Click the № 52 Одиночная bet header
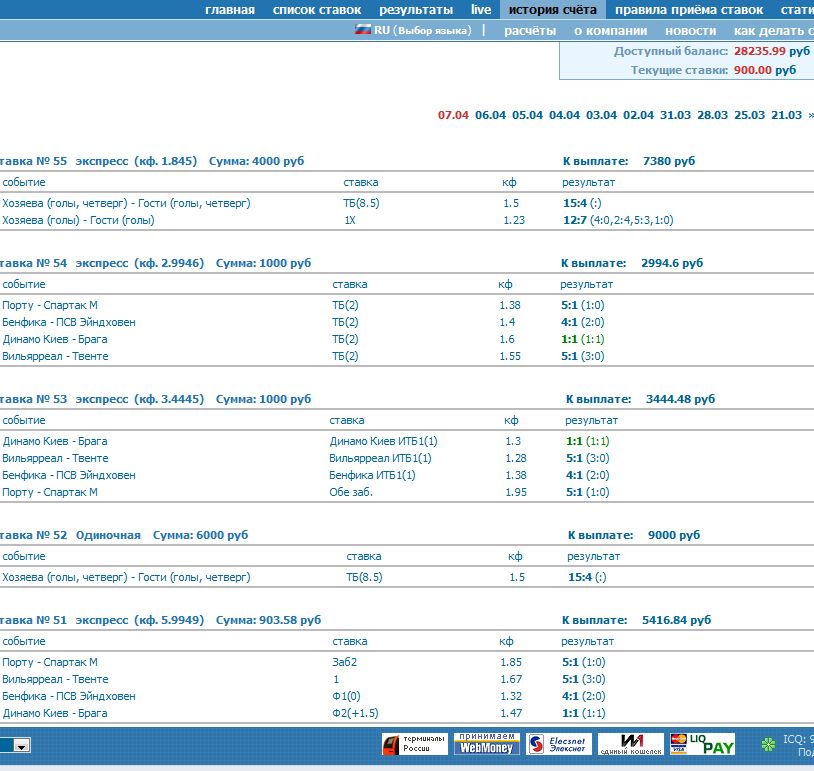The height and width of the screenshot is (771, 814). click(70, 535)
